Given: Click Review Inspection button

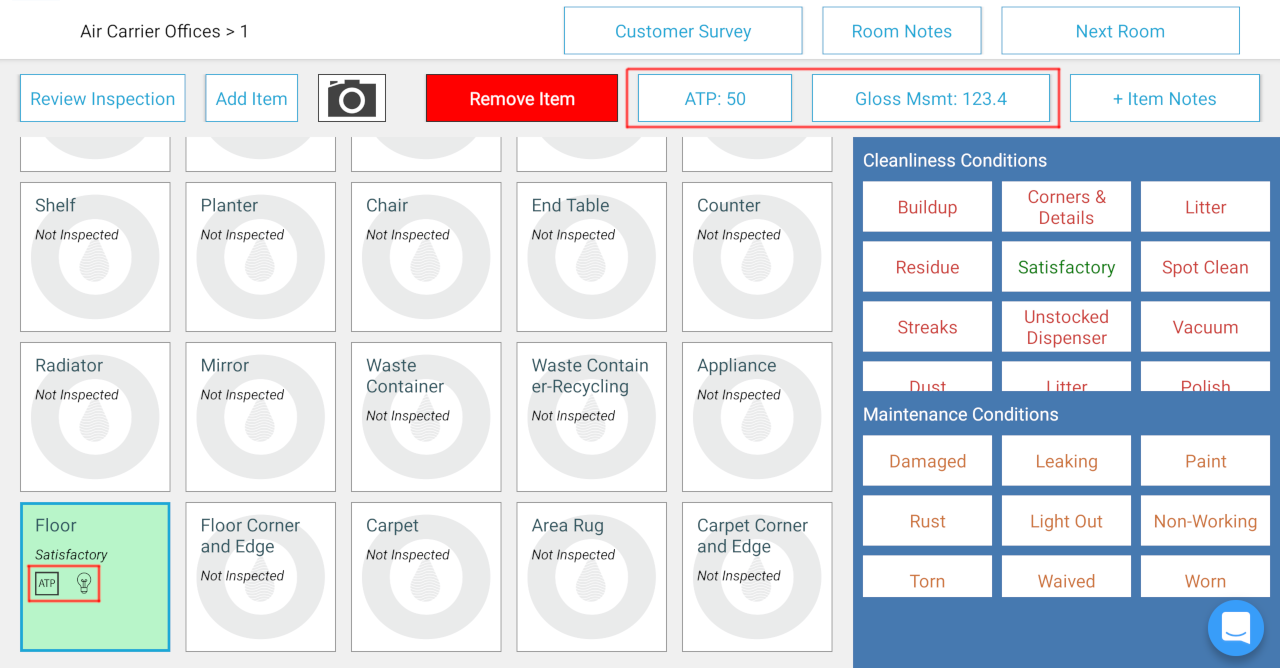Looking at the screenshot, I should 102,98.
